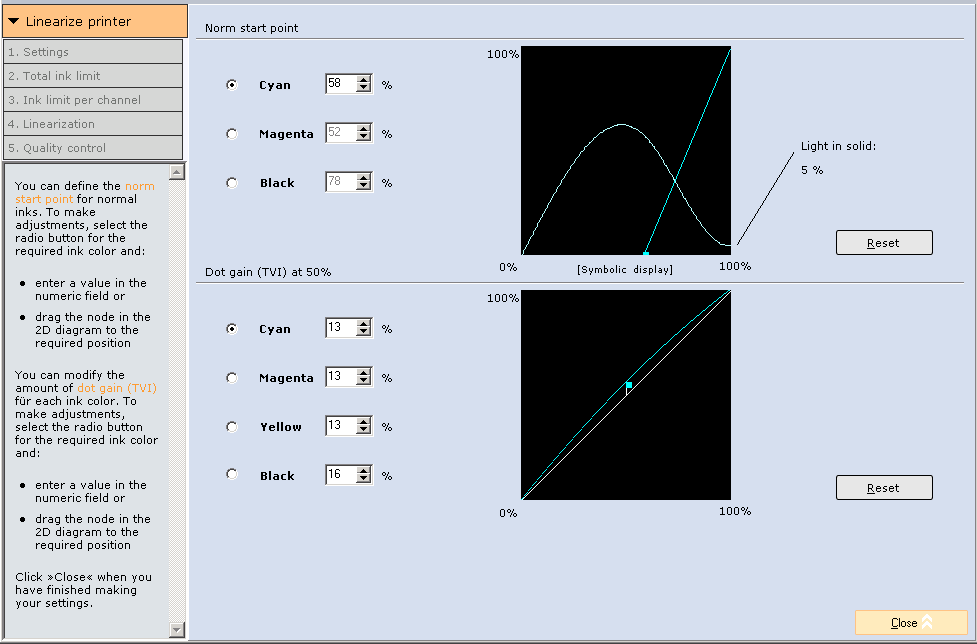
Task: Click the dot gain (TVI) help link
Action: pos(117,388)
